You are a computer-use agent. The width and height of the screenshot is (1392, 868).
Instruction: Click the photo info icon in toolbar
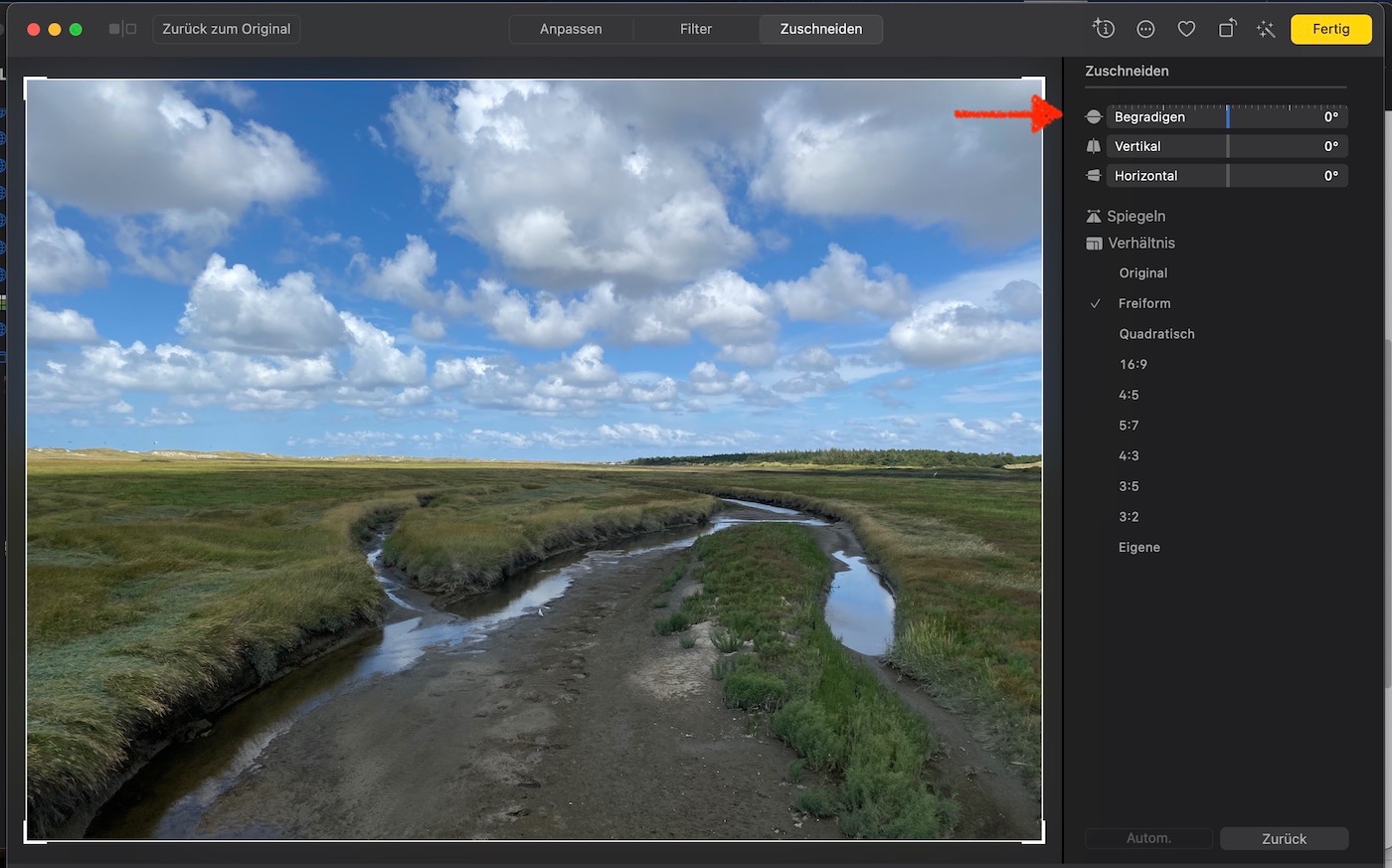tap(1104, 29)
